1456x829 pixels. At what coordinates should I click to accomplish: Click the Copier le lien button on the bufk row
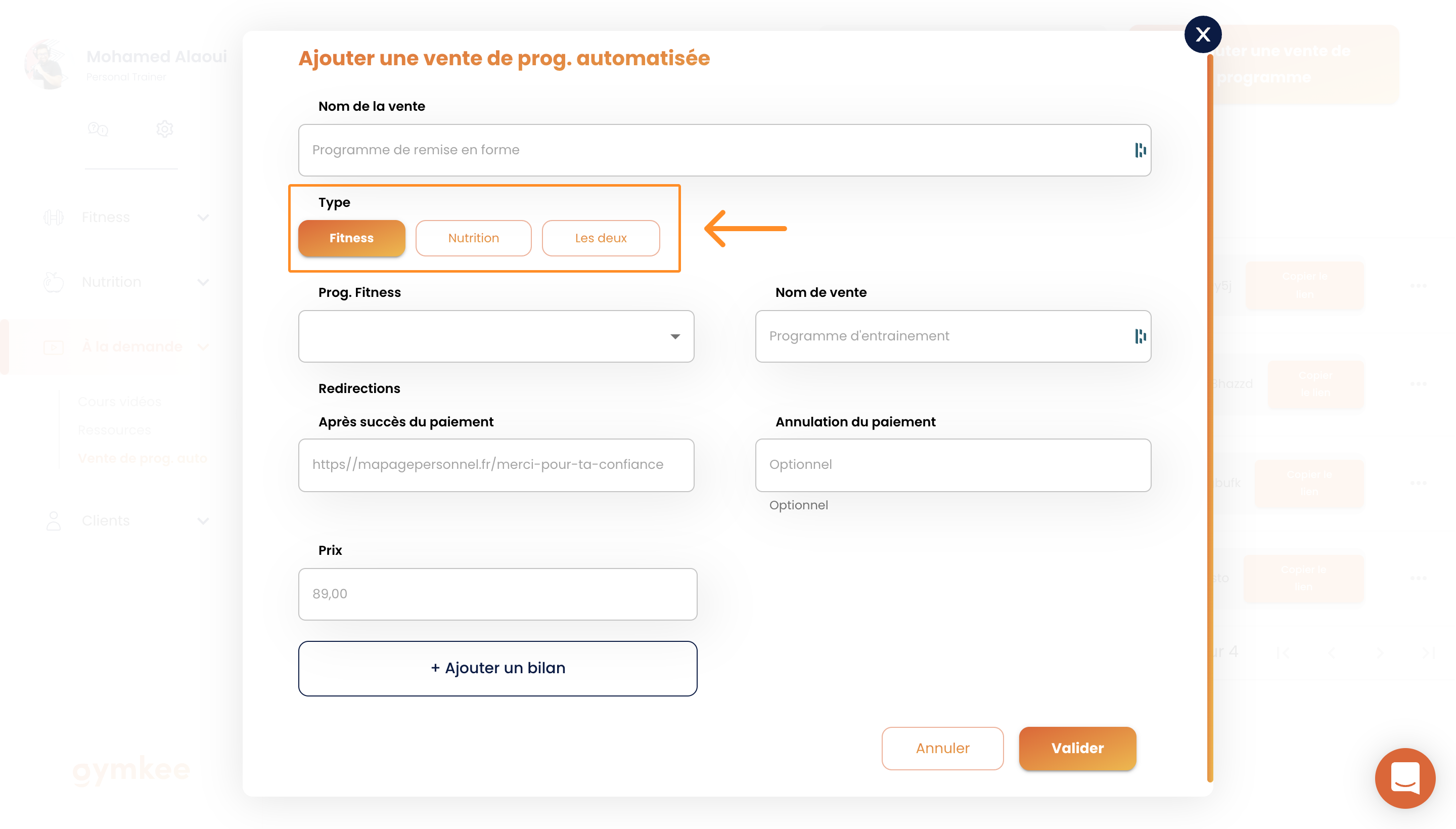coord(1309,483)
